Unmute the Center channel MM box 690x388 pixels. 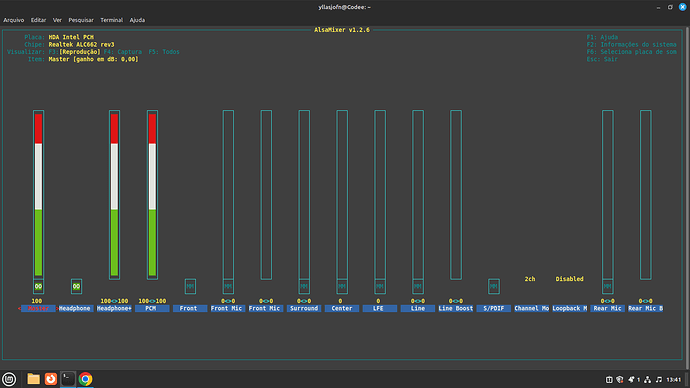342,286
